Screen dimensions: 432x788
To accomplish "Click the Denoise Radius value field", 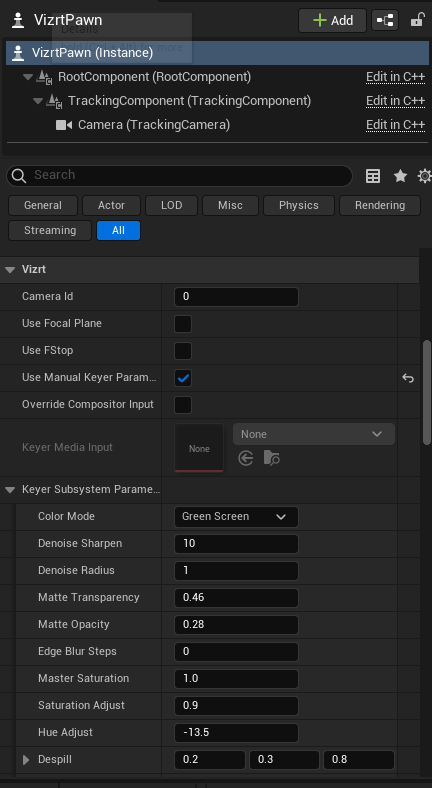I will click(236, 571).
